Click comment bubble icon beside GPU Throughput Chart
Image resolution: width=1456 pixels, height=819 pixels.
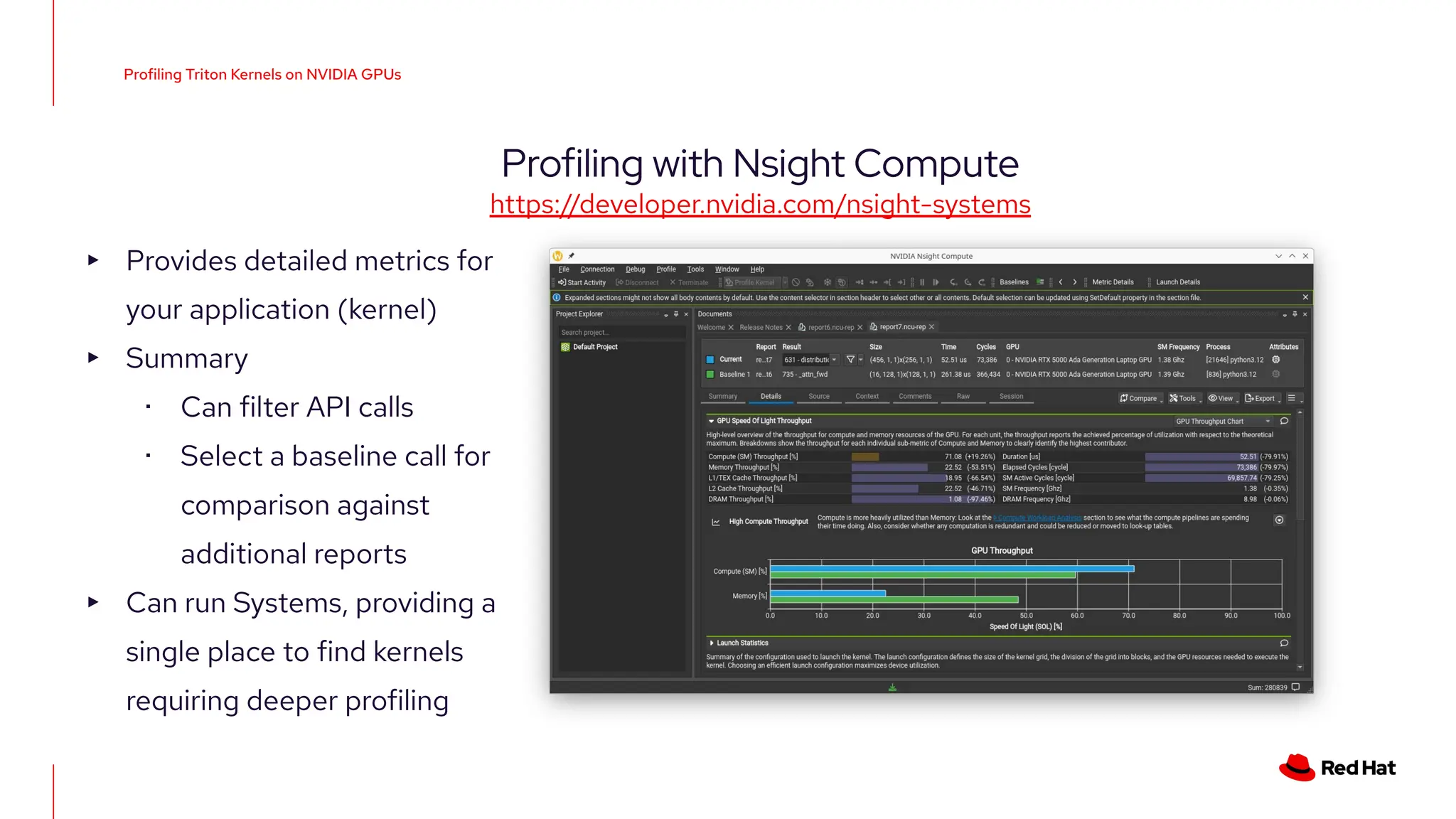point(1284,421)
